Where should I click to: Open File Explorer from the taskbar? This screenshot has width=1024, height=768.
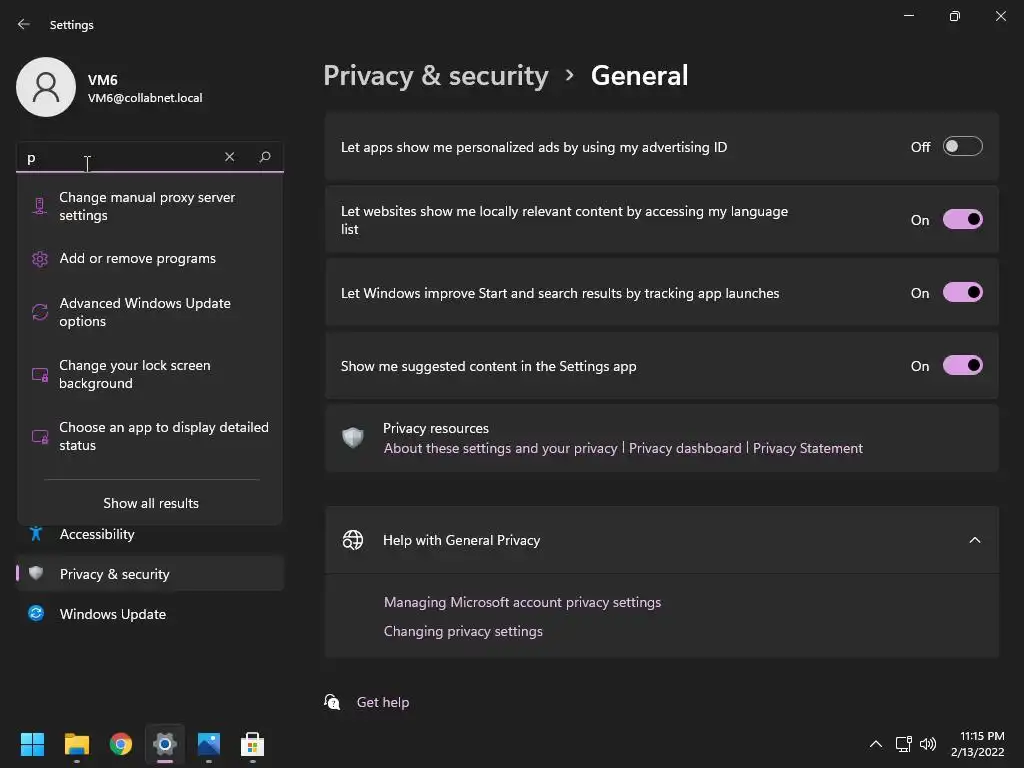77,744
